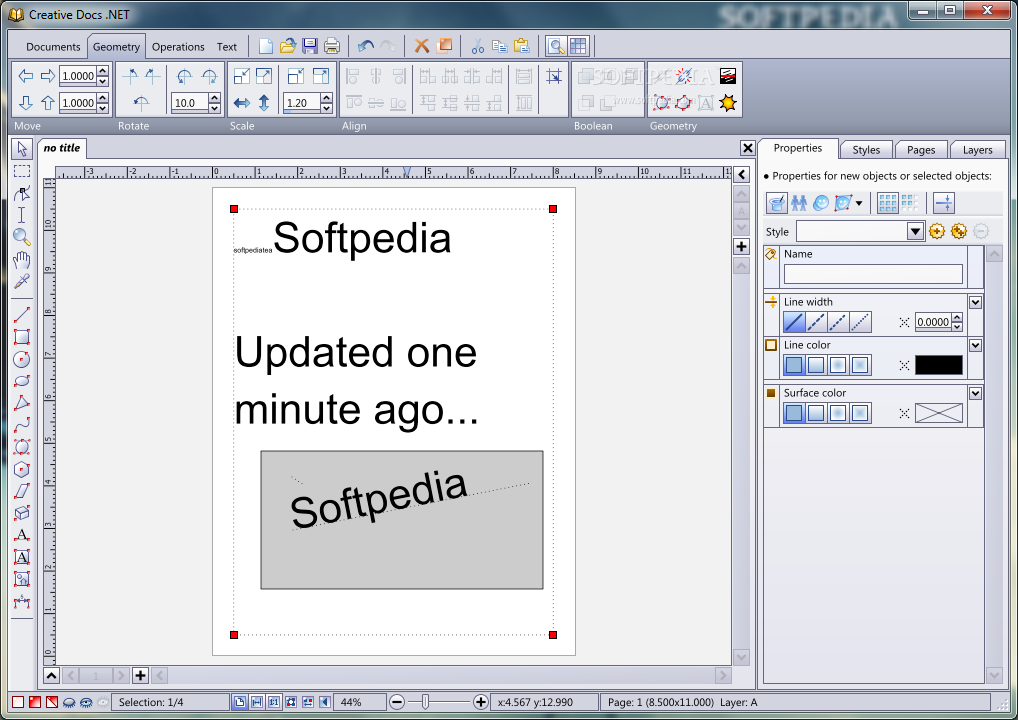Click the Line width value field
Image resolution: width=1018 pixels, height=720 pixels.
tap(933, 322)
